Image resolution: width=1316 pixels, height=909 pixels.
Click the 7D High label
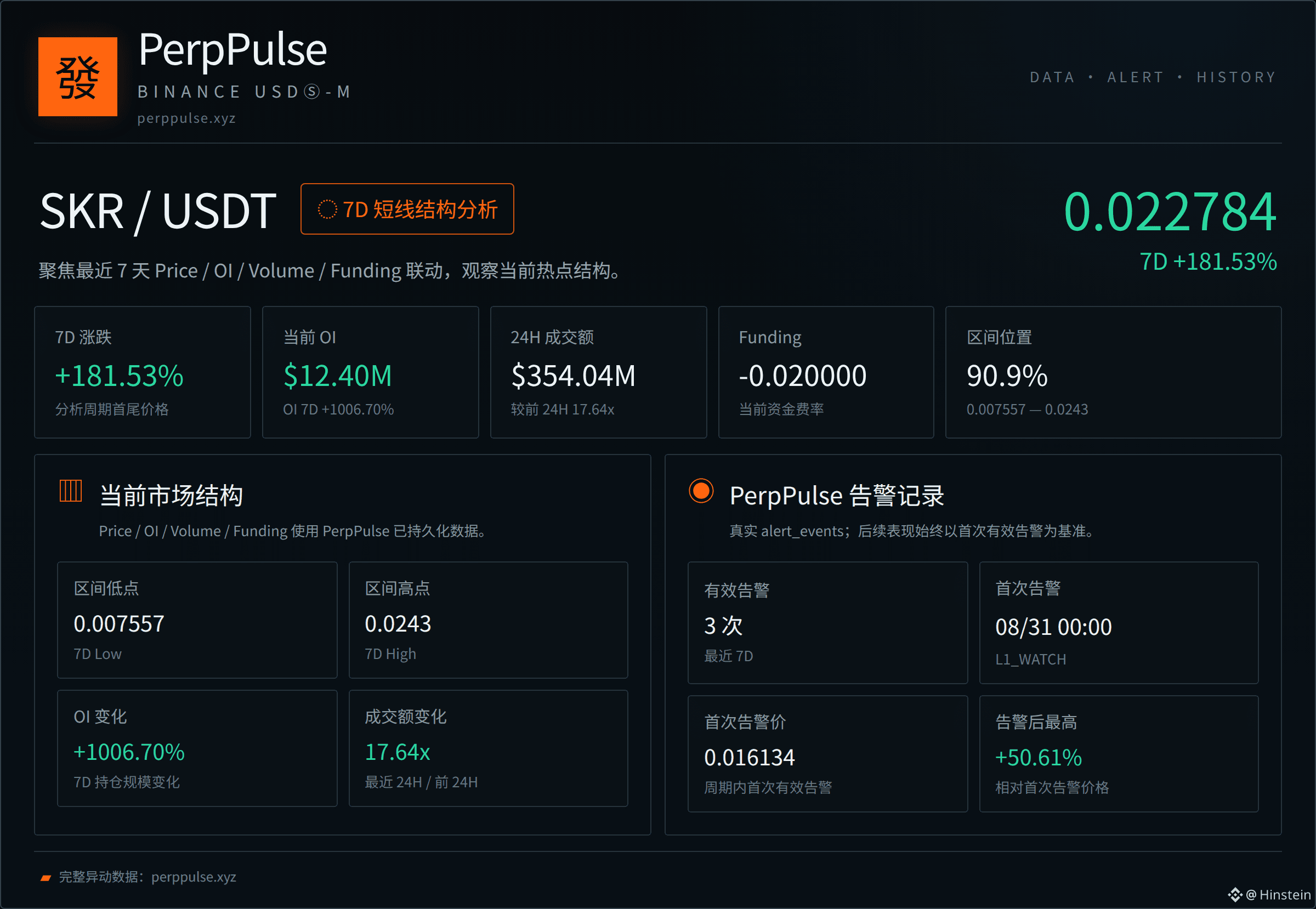click(390, 654)
